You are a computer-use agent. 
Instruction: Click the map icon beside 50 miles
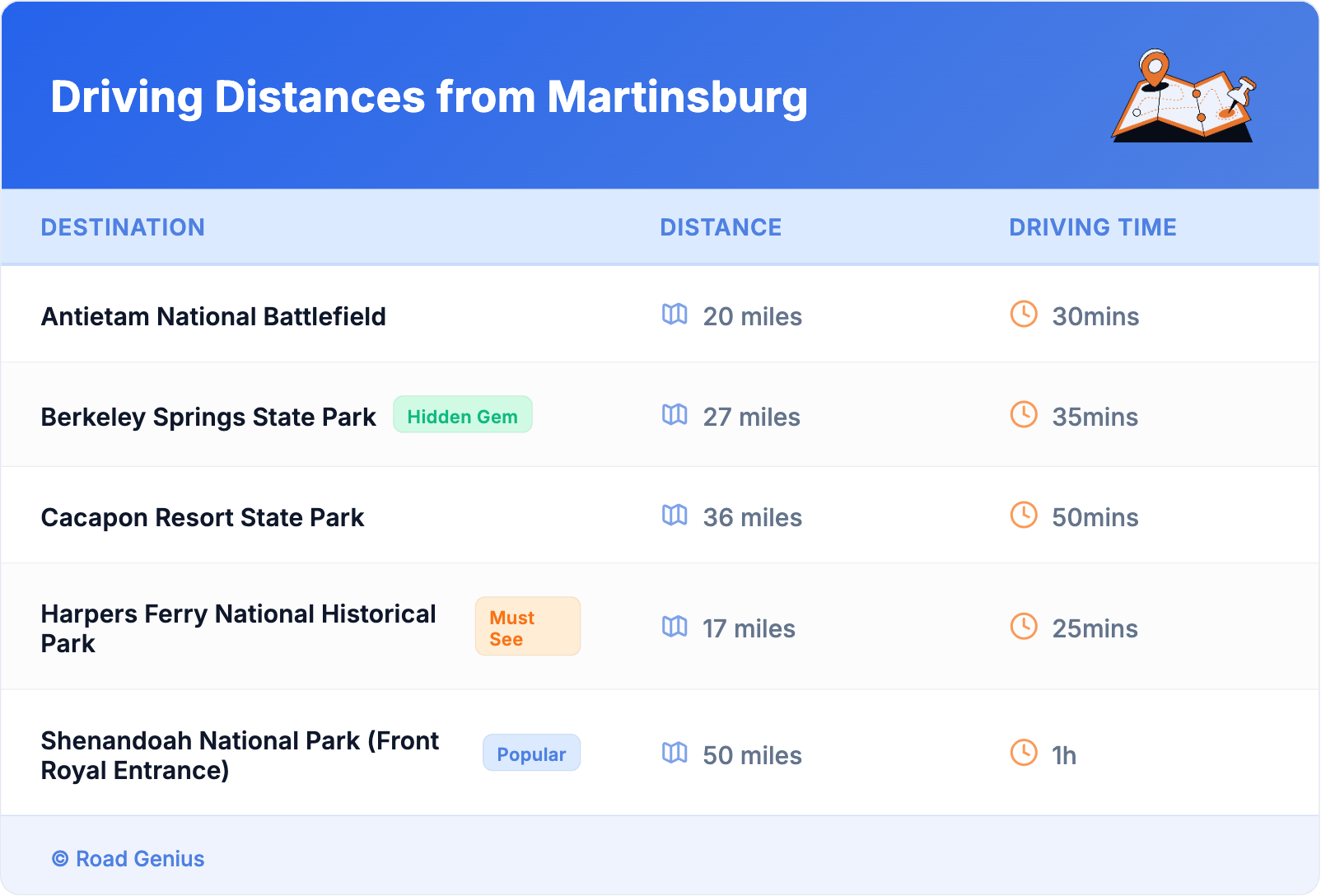click(675, 753)
